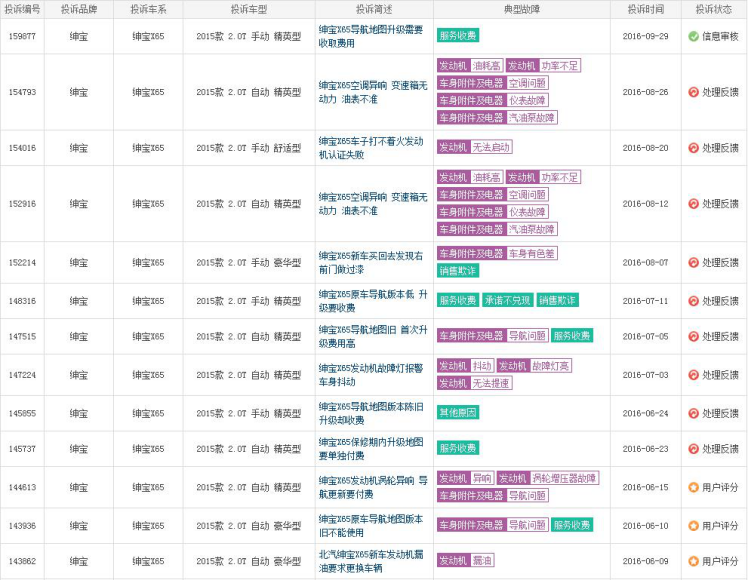Open complaint 绅宝X65新车买回去发现右前门做过漆
Screen dimensions: 748x580
pyautogui.click(x=371, y=262)
